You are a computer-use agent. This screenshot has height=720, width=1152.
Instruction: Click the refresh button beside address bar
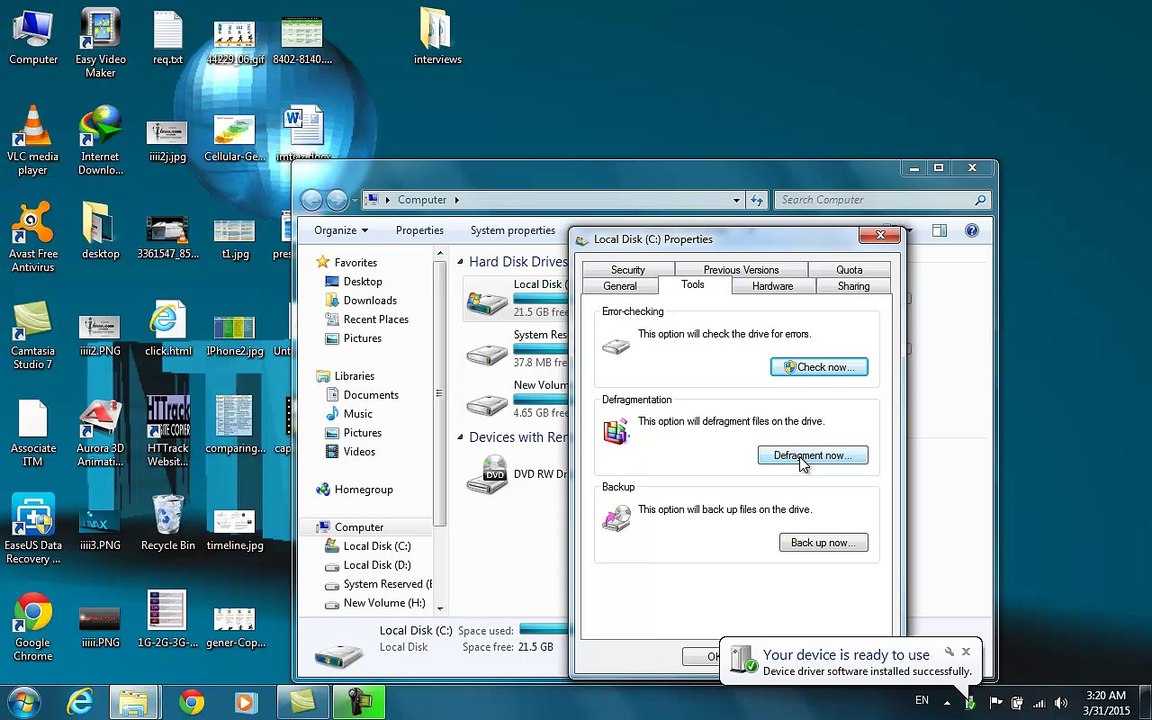(x=757, y=200)
